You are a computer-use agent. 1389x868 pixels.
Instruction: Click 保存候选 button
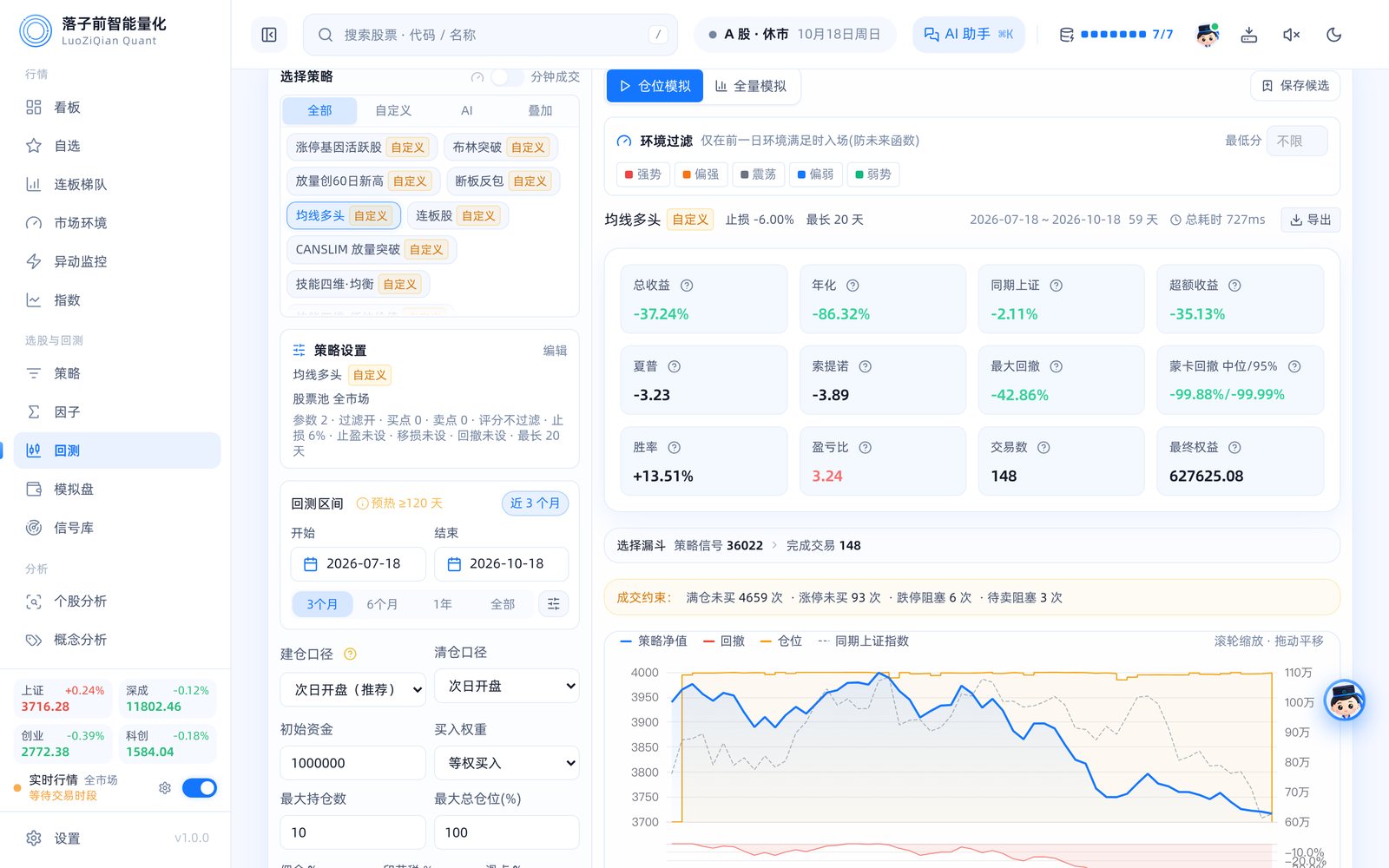point(1295,85)
